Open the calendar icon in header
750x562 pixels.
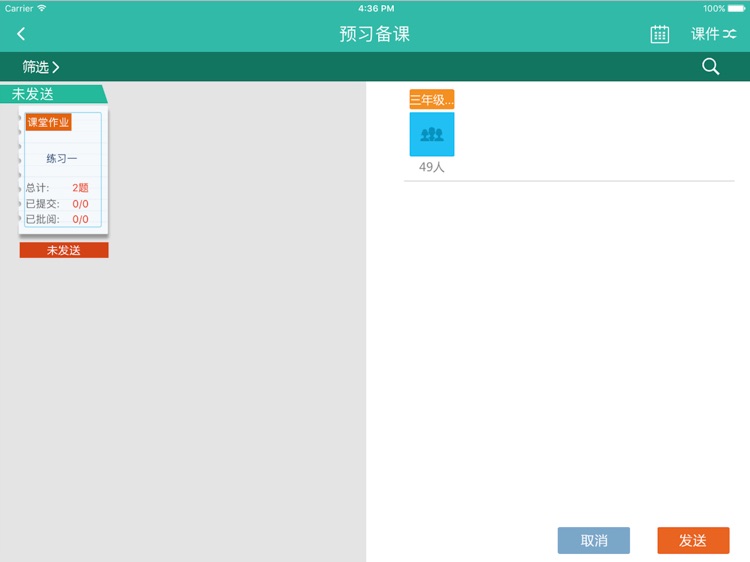click(x=660, y=34)
